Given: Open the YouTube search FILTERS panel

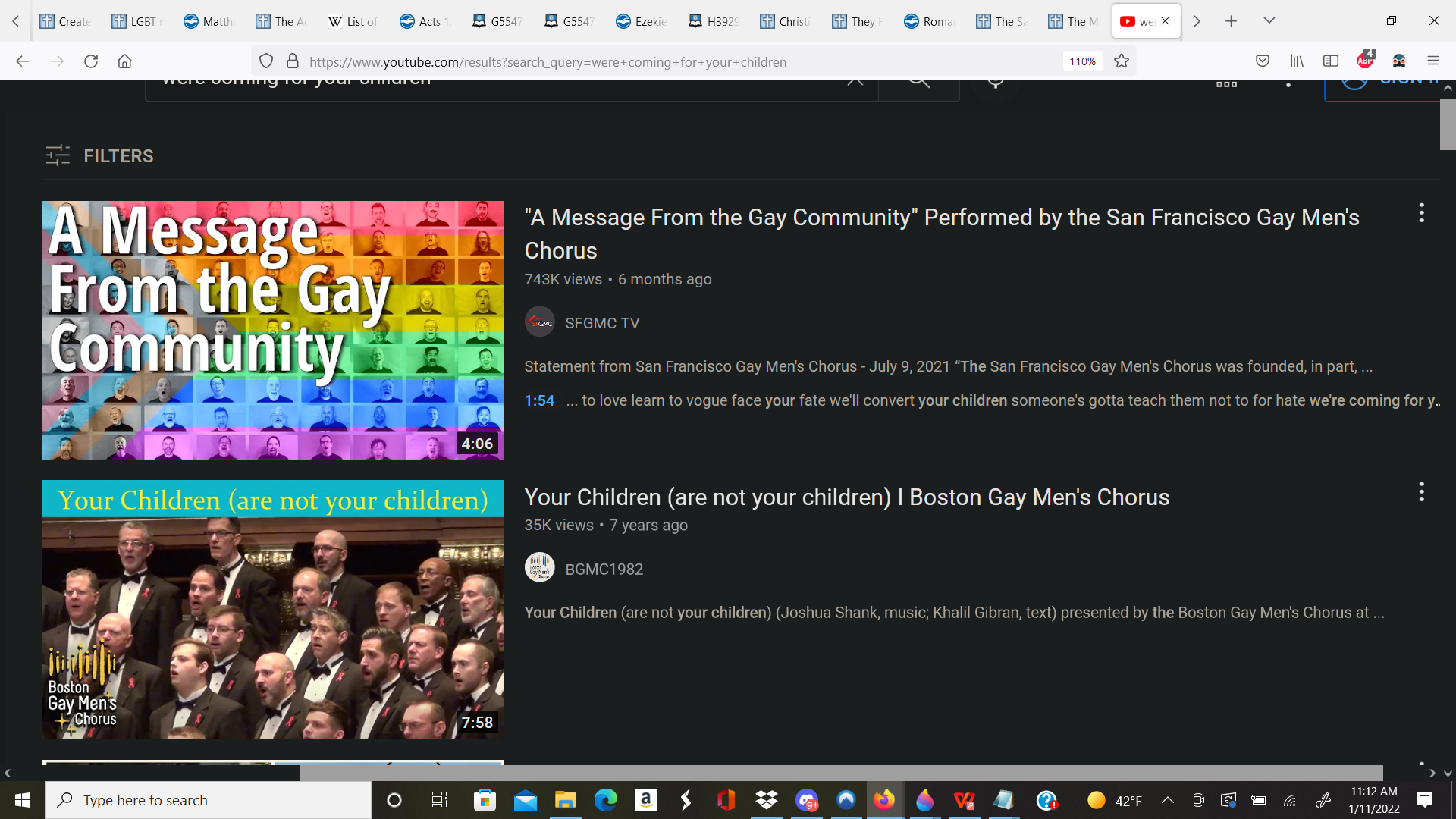Looking at the screenshot, I should [x=99, y=155].
